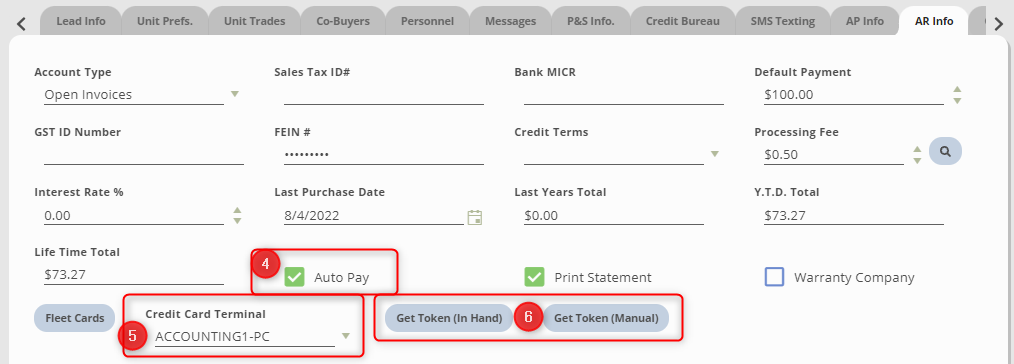The width and height of the screenshot is (1014, 364).
Task: Increase Interest Rate % with up arrow
Action: point(237,209)
